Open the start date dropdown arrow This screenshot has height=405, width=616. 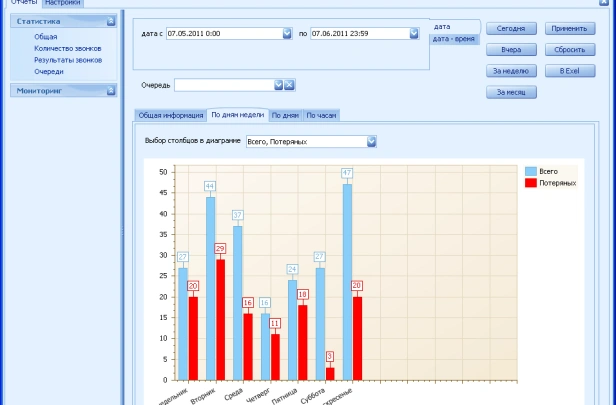pos(287,33)
